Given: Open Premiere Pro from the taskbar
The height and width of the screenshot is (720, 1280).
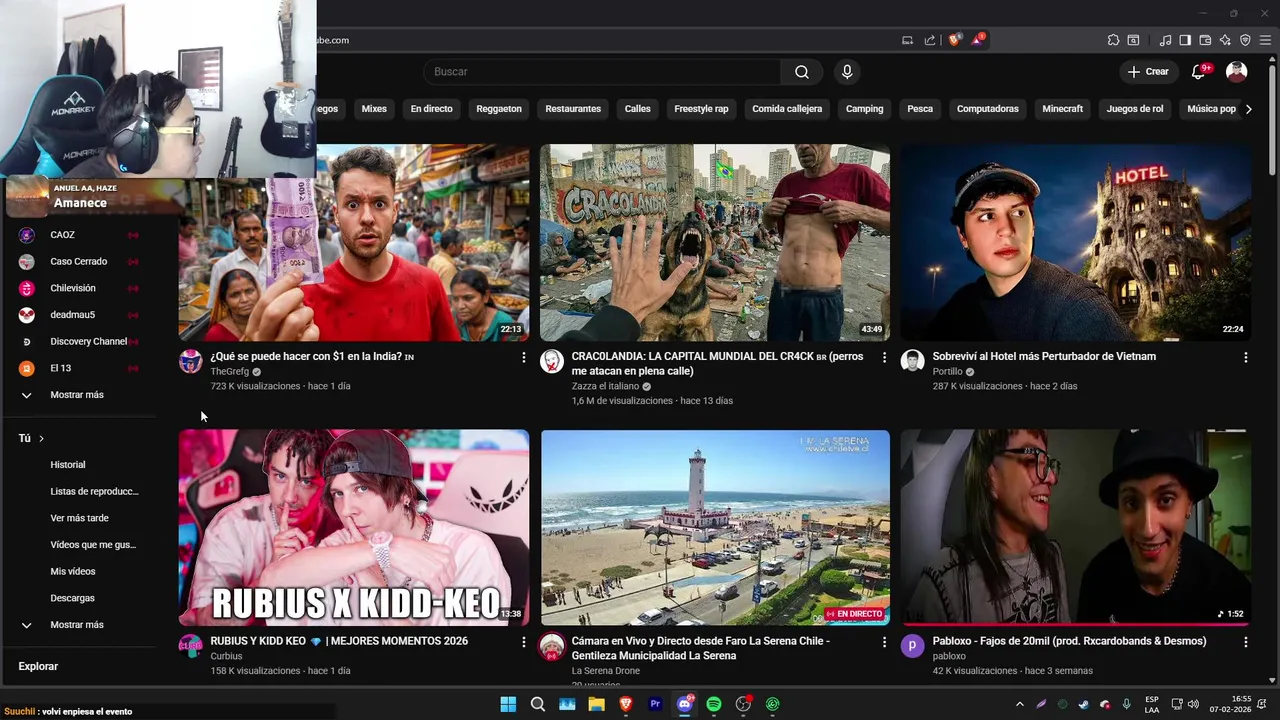Looking at the screenshot, I should [655, 704].
